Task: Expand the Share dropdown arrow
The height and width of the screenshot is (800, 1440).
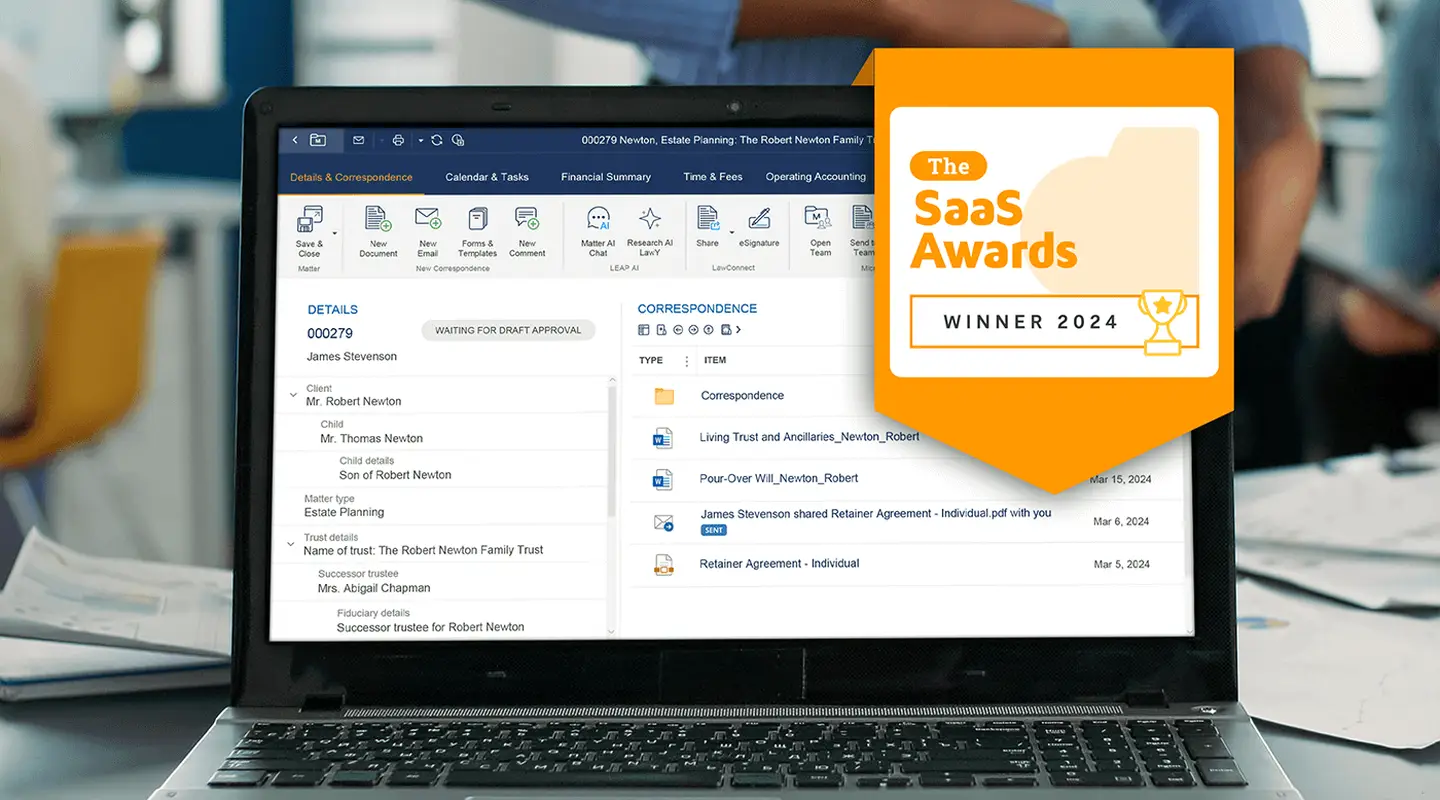Action: (732, 232)
